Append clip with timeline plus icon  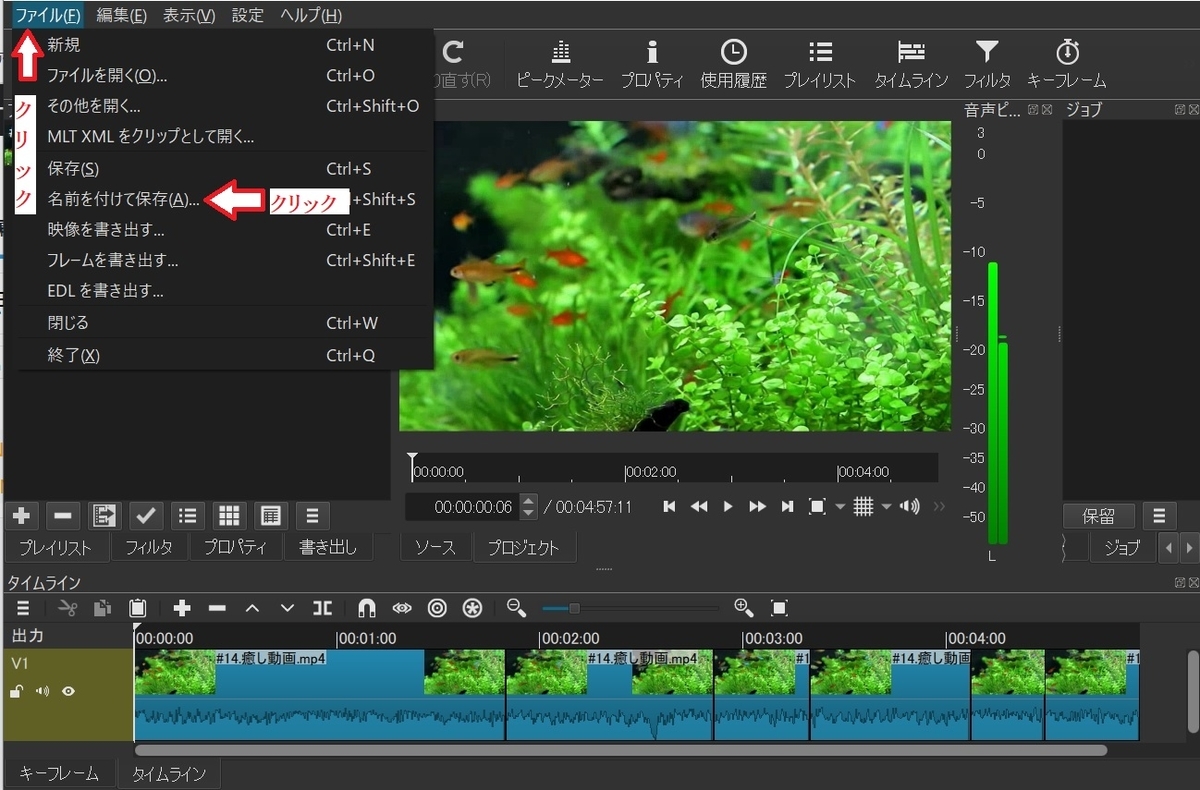[182, 608]
